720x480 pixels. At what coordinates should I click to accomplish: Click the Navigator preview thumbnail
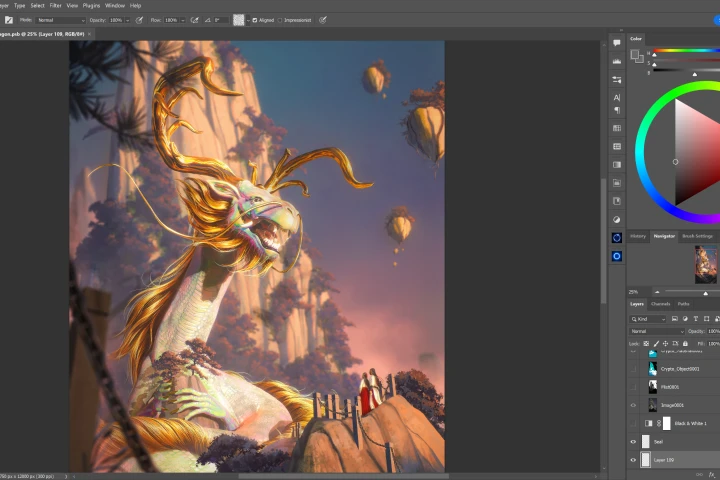[706, 265]
